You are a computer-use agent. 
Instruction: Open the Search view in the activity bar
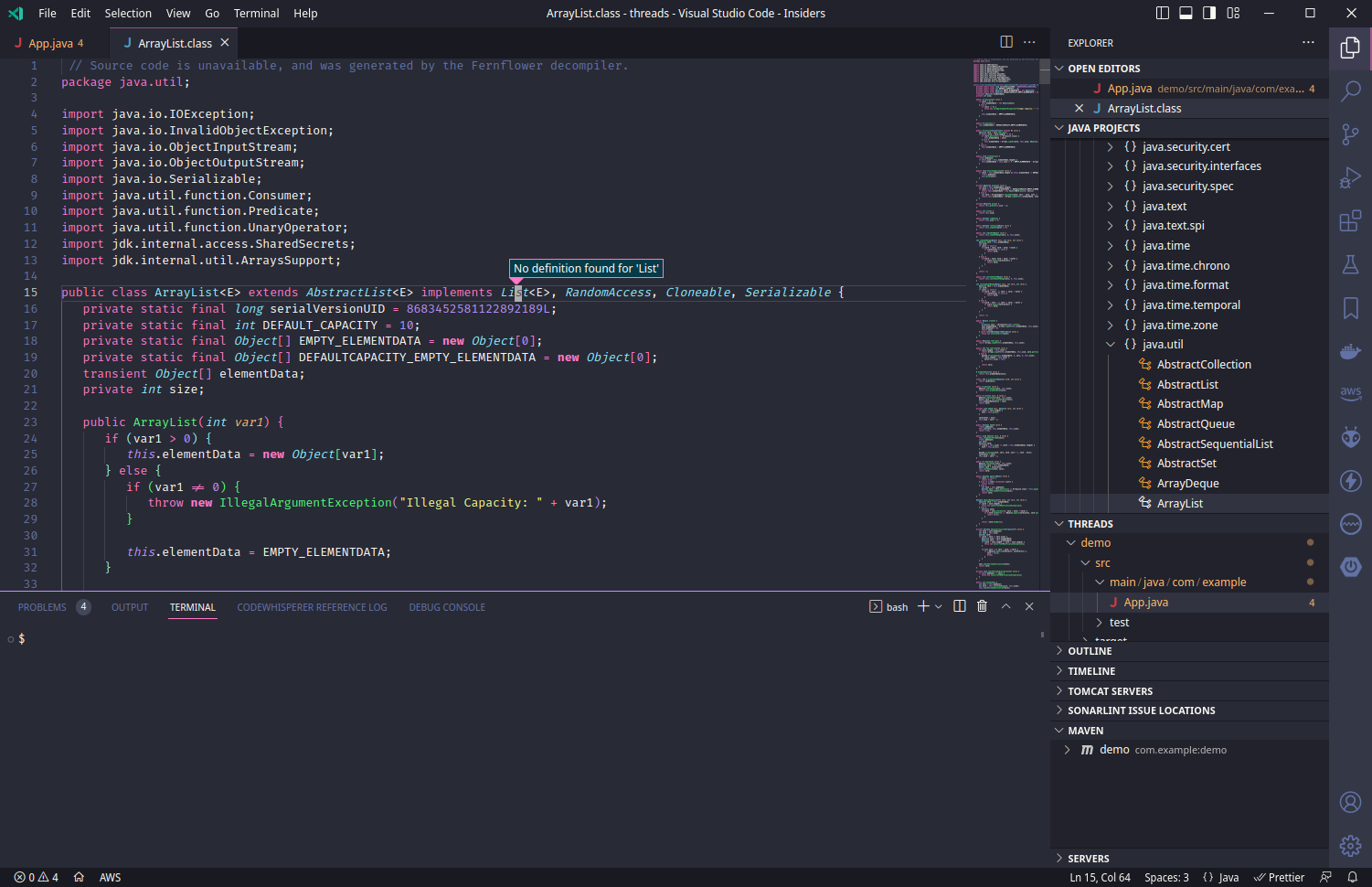[1350, 91]
